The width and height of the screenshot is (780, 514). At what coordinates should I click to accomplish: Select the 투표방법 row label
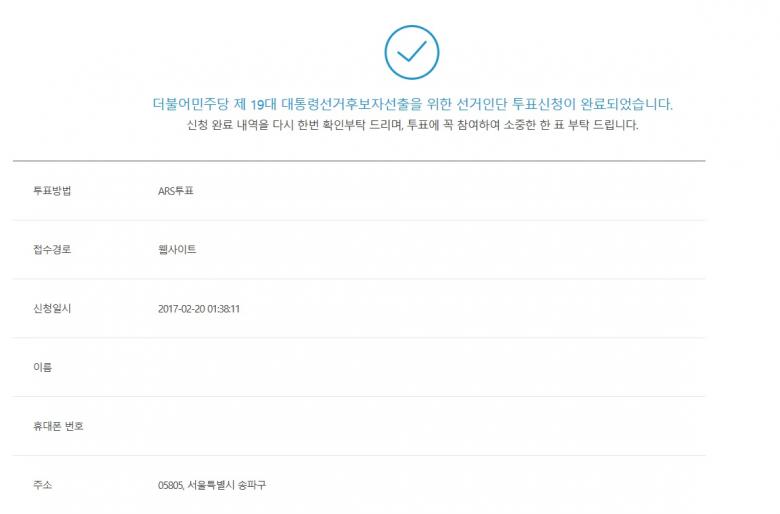[52, 191]
